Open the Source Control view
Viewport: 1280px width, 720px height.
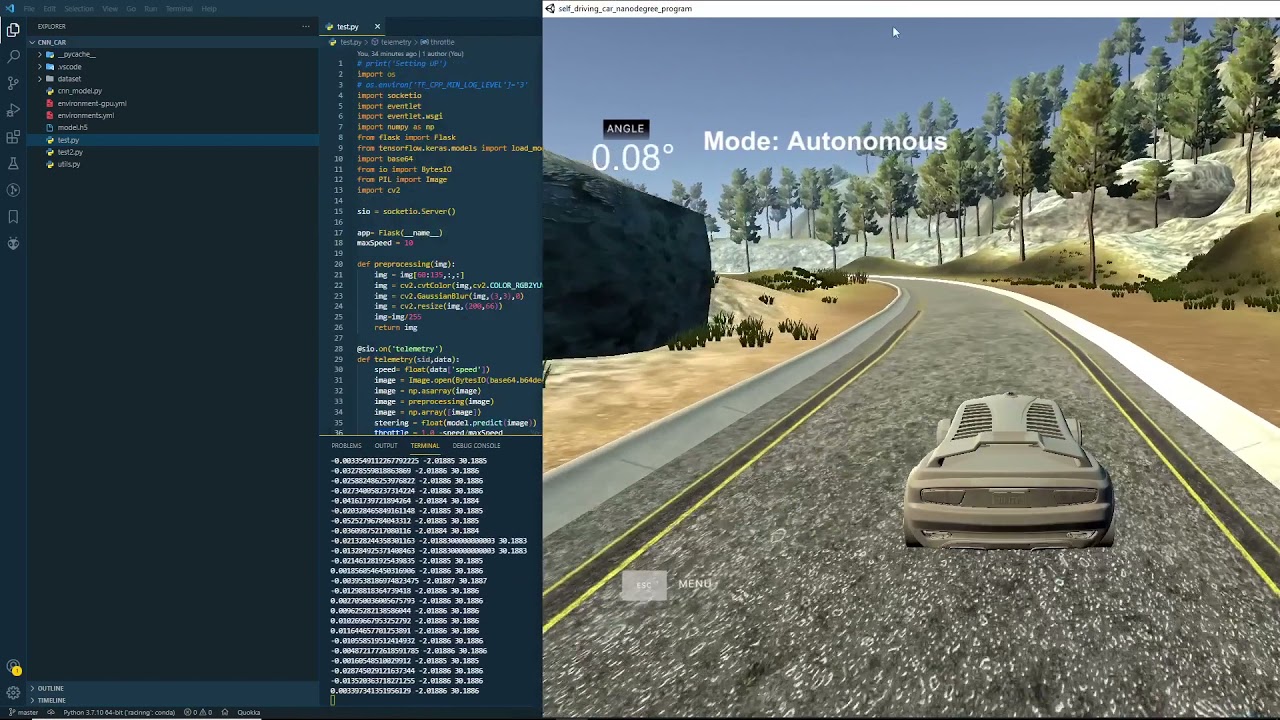pos(13,83)
